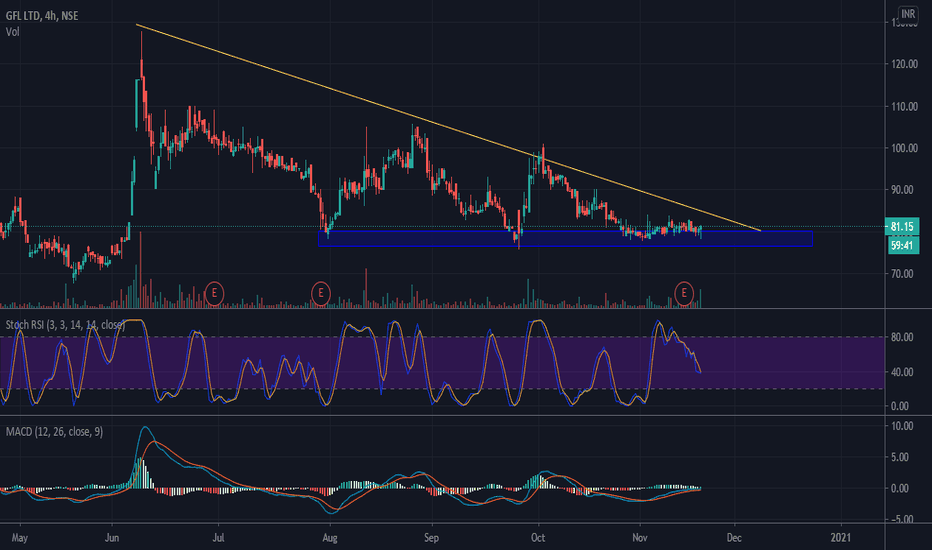Click the Jul label on time axis
The width and height of the screenshot is (932, 550).
pyautogui.click(x=218, y=538)
